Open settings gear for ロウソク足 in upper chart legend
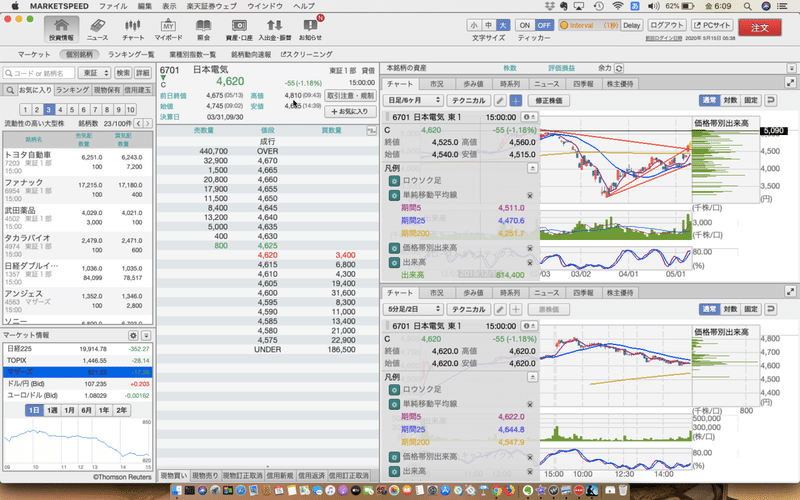 click(394, 181)
